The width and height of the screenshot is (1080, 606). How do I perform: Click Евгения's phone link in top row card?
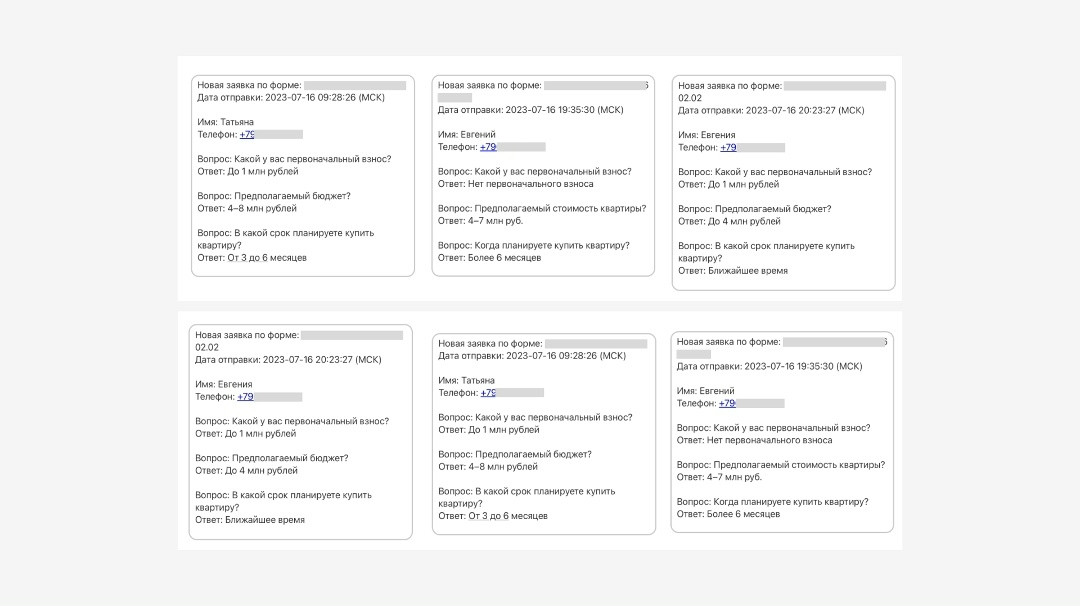[728, 147]
